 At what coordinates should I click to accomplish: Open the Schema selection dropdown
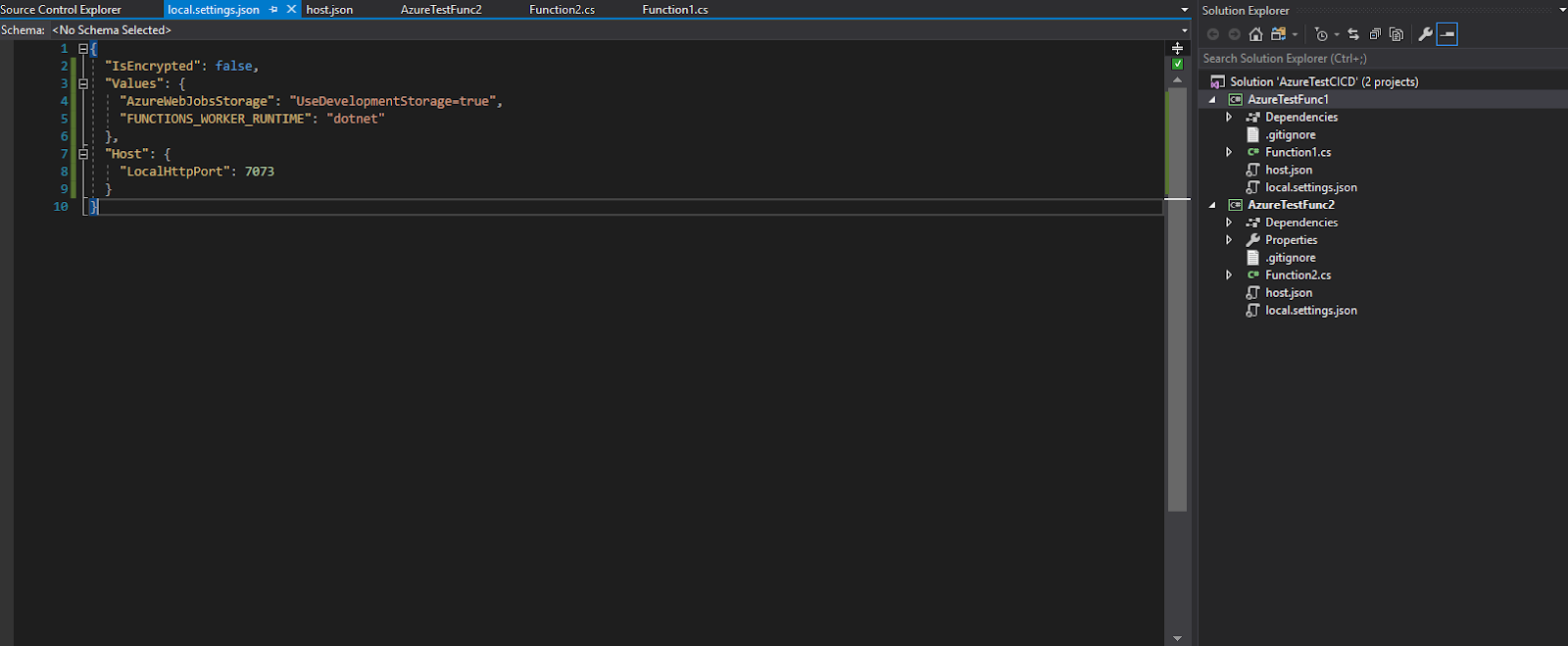pos(1184,30)
